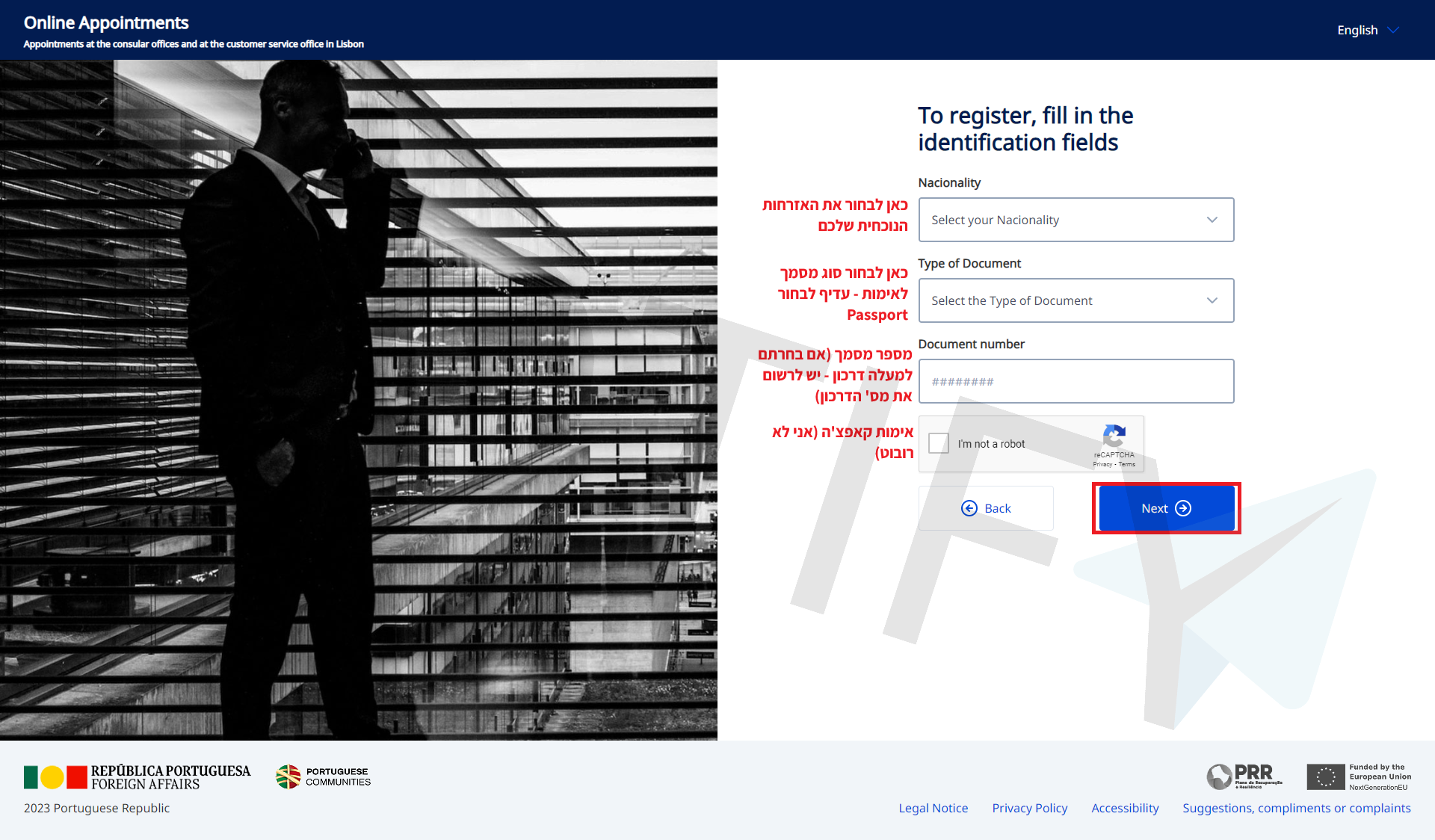
Task: Open the Legal Notice footer link
Action: [933, 808]
